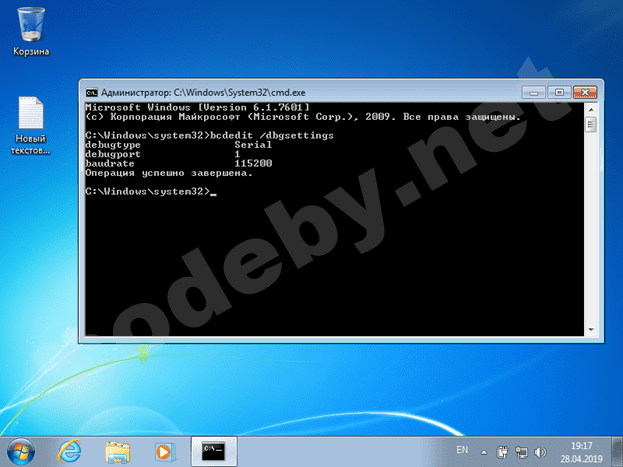Open the clock showing 19:17
The width and height of the screenshot is (623, 467).
[x=582, y=452]
